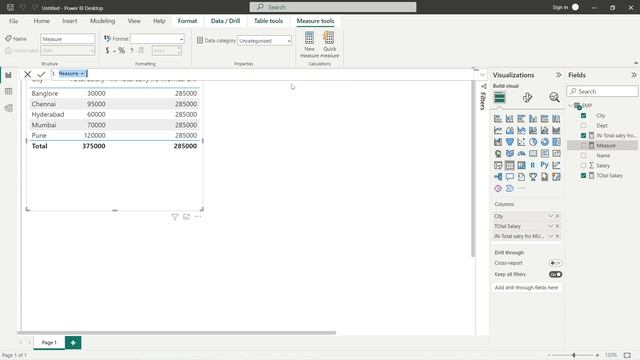Collapse the EMP table tree

[571, 106]
